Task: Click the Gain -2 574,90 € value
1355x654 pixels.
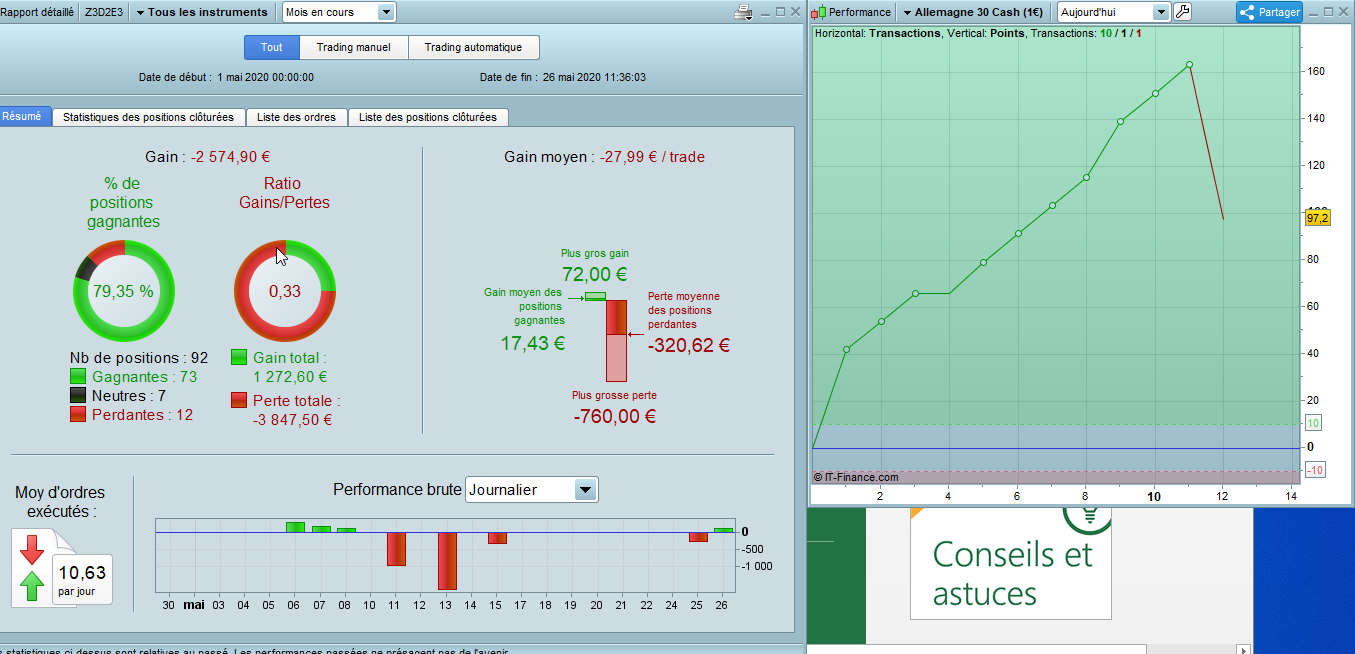Action: [x=231, y=157]
